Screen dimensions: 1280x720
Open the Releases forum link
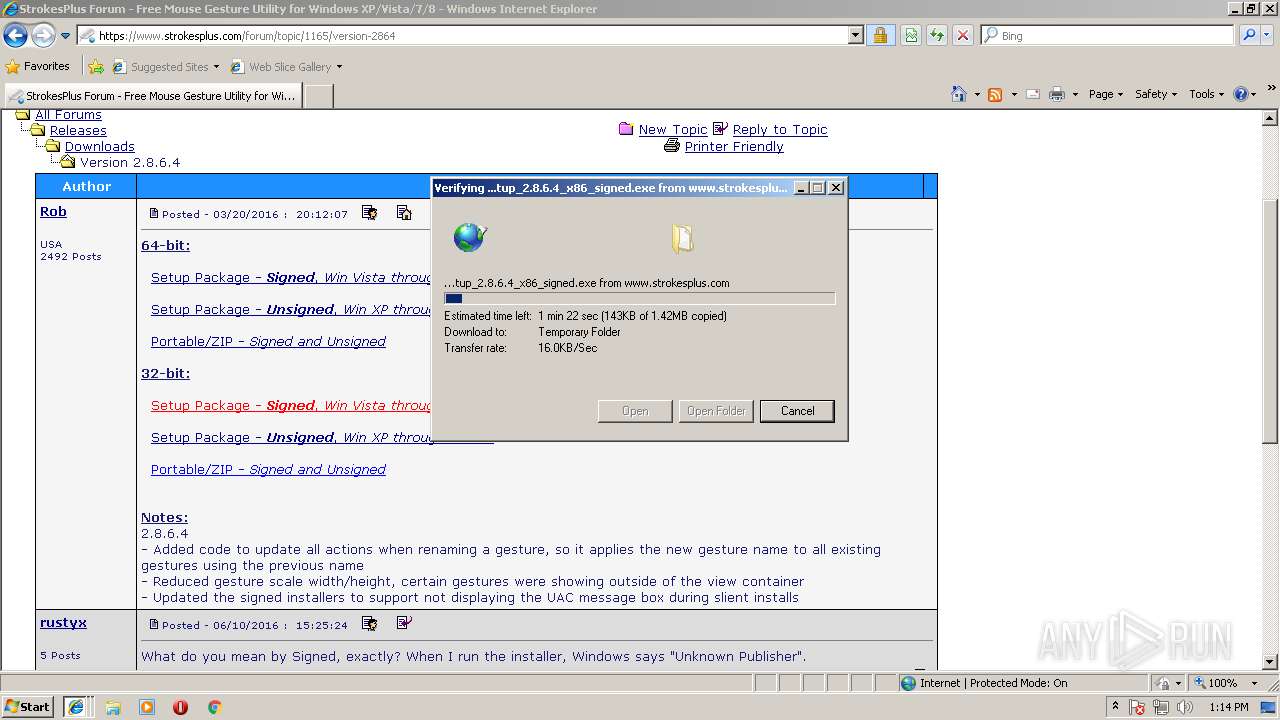point(78,131)
